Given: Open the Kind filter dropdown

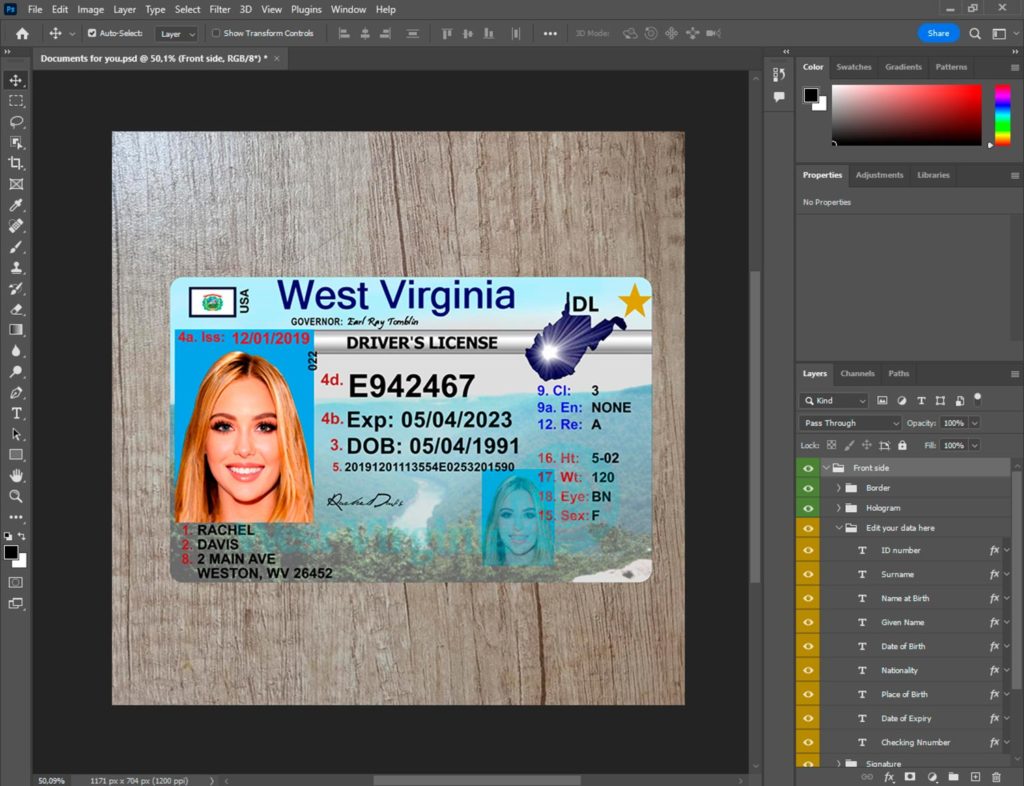Looking at the screenshot, I should (x=833, y=400).
